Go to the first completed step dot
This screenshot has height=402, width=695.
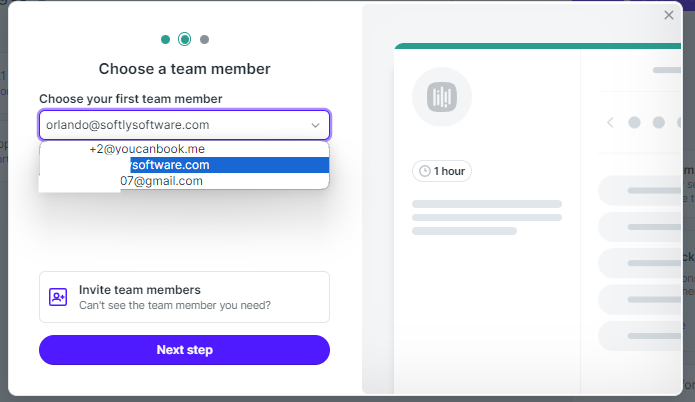pos(165,40)
